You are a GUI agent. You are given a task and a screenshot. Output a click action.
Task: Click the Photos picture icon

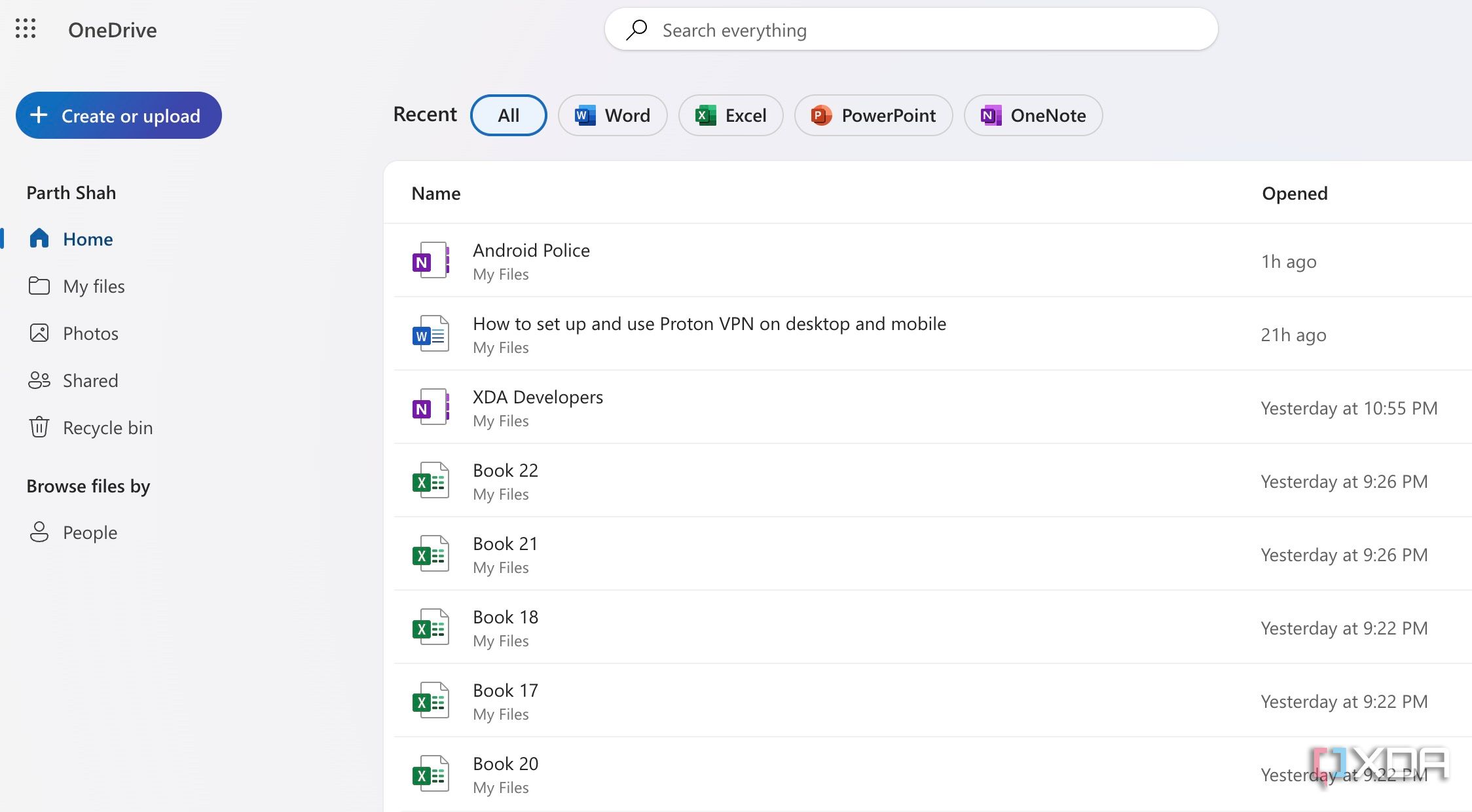(x=39, y=333)
